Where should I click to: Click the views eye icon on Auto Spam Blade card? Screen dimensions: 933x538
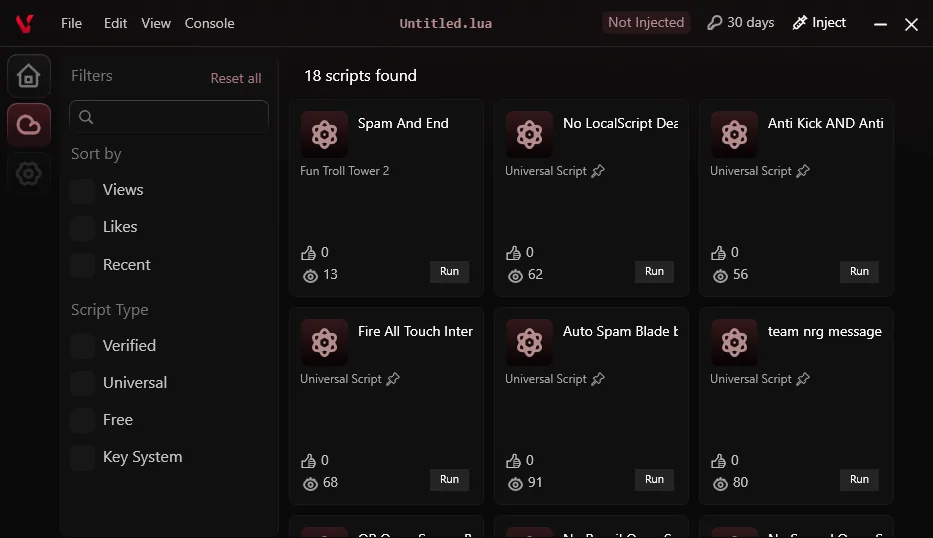(x=515, y=484)
